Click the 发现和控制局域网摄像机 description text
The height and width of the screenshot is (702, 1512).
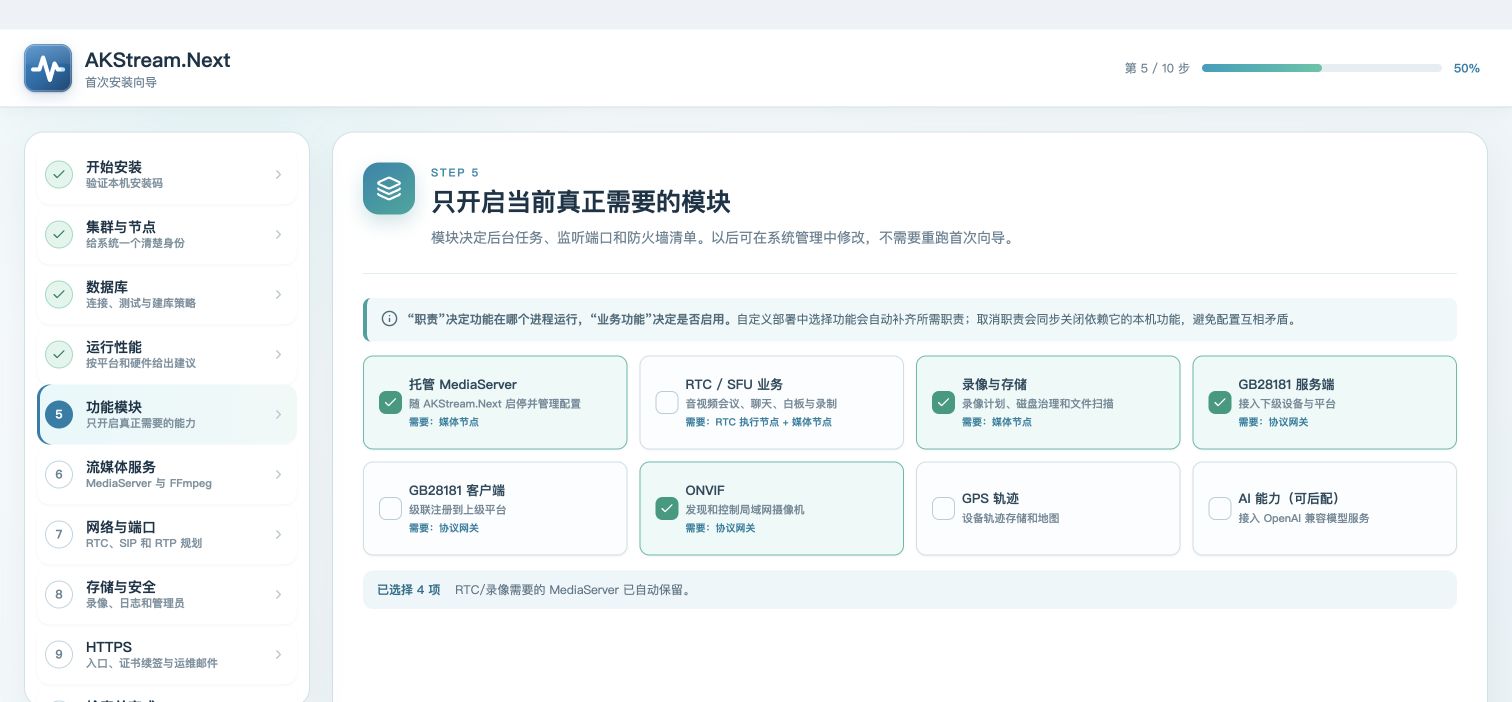pyautogui.click(x=745, y=510)
